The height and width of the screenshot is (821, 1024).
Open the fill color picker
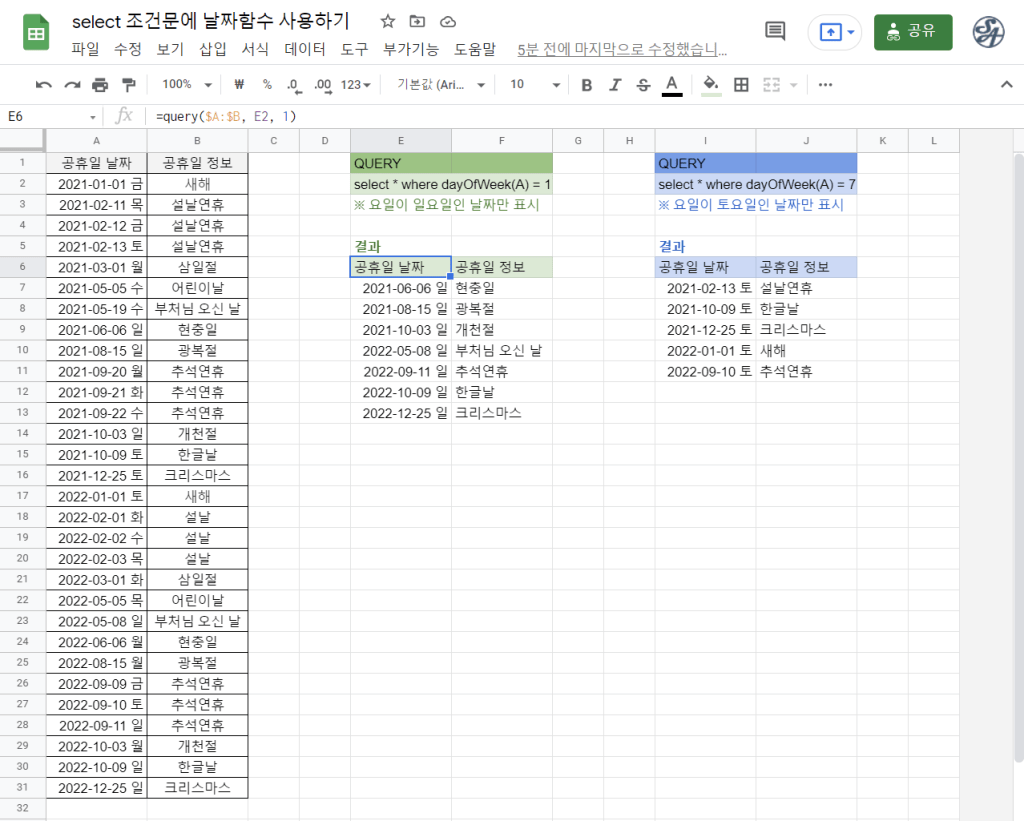pos(710,85)
